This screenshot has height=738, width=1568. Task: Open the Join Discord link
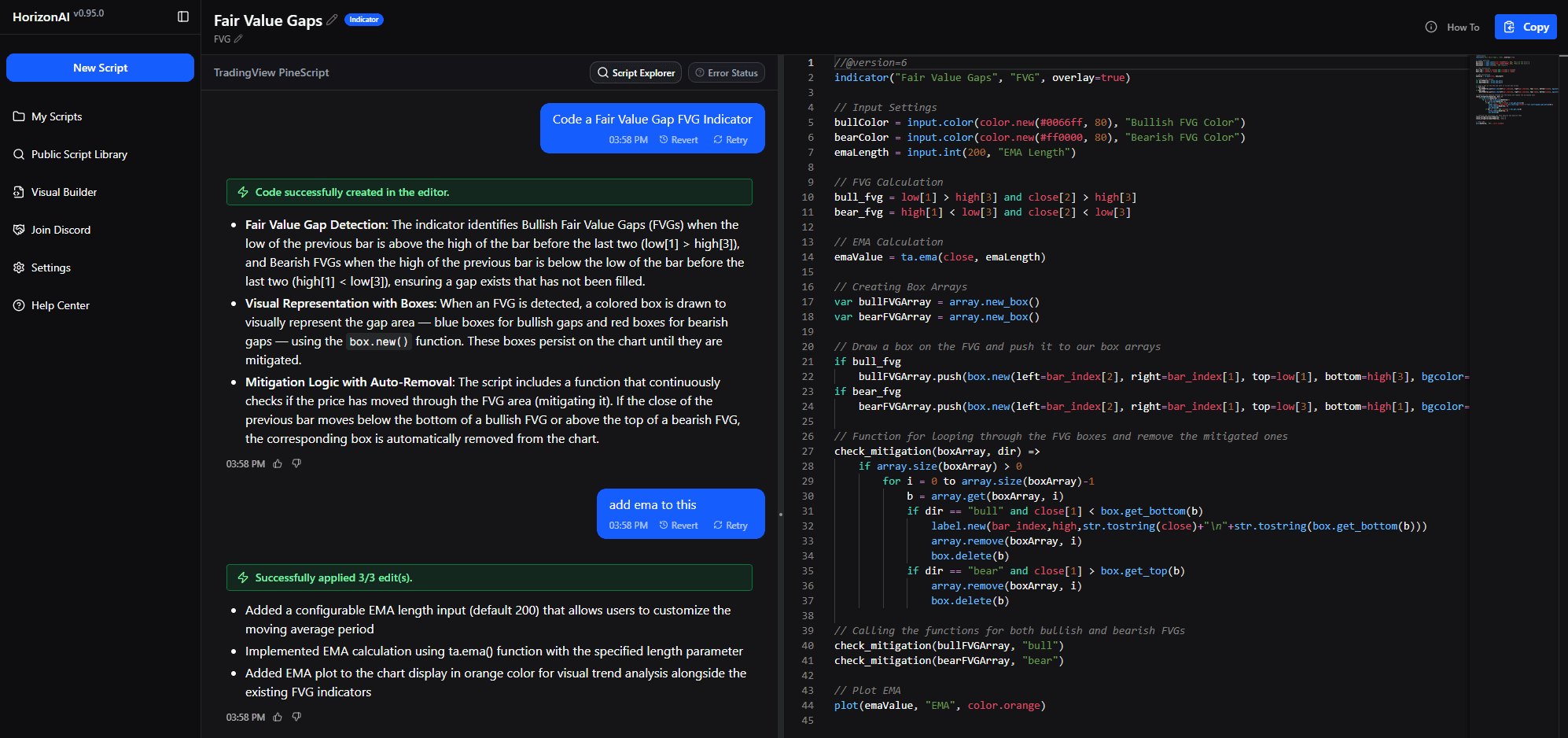point(61,230)
